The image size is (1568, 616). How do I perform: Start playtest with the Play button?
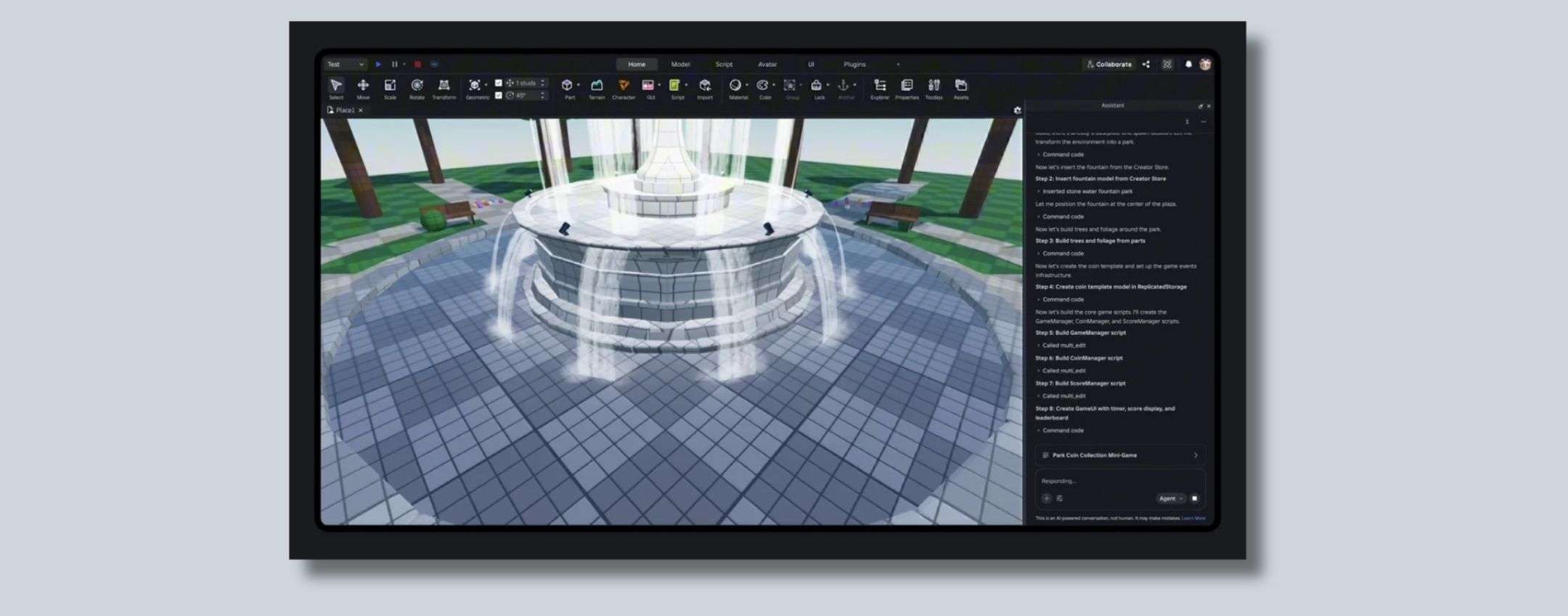click(378, 64)
